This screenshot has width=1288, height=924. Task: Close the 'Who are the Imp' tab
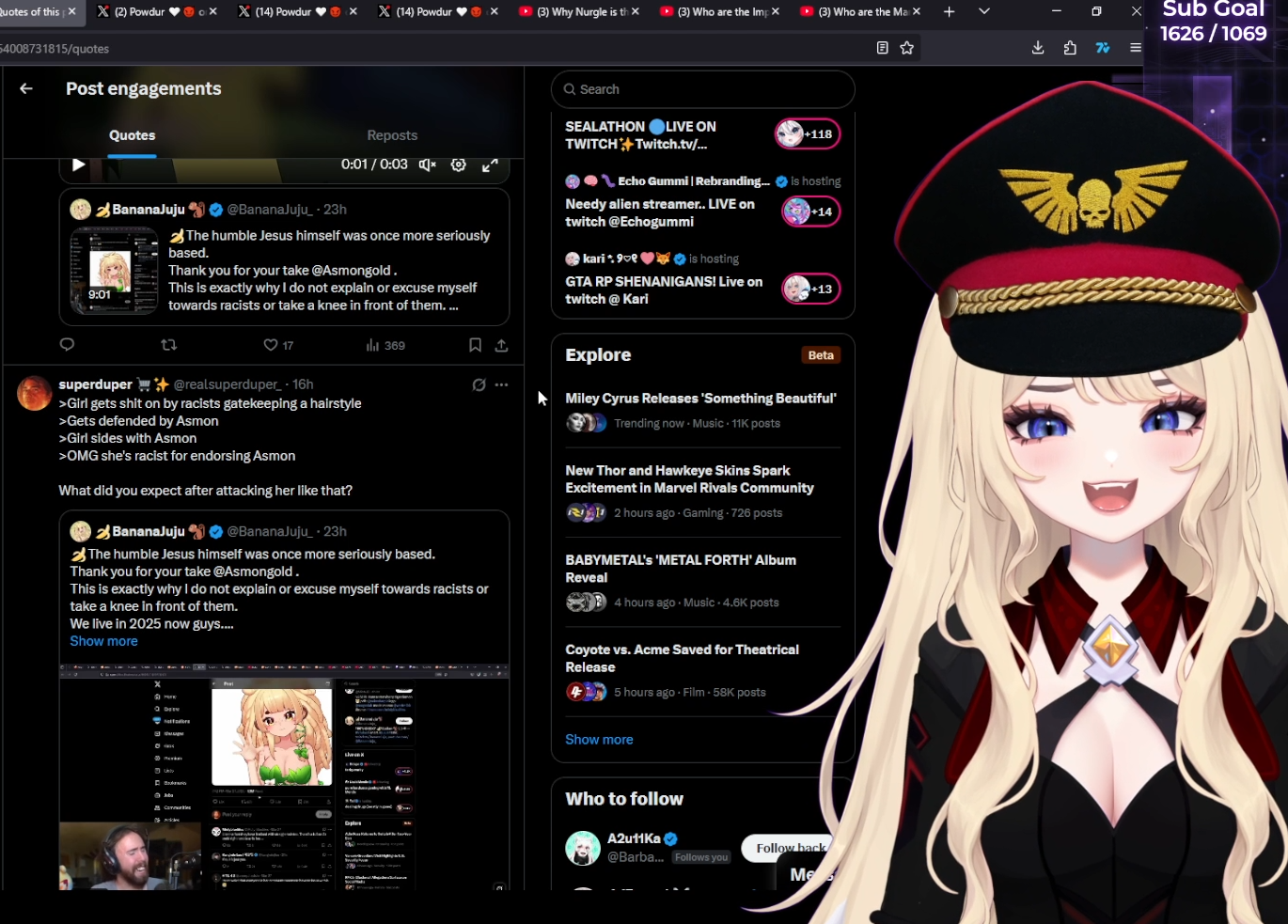776,11
